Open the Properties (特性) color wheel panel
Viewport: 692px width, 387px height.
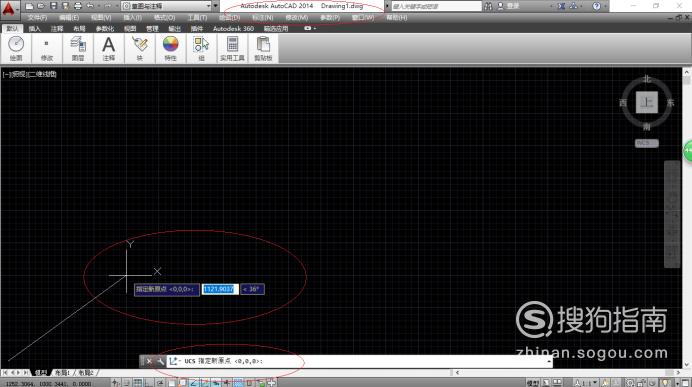click(x=170, y=49)
